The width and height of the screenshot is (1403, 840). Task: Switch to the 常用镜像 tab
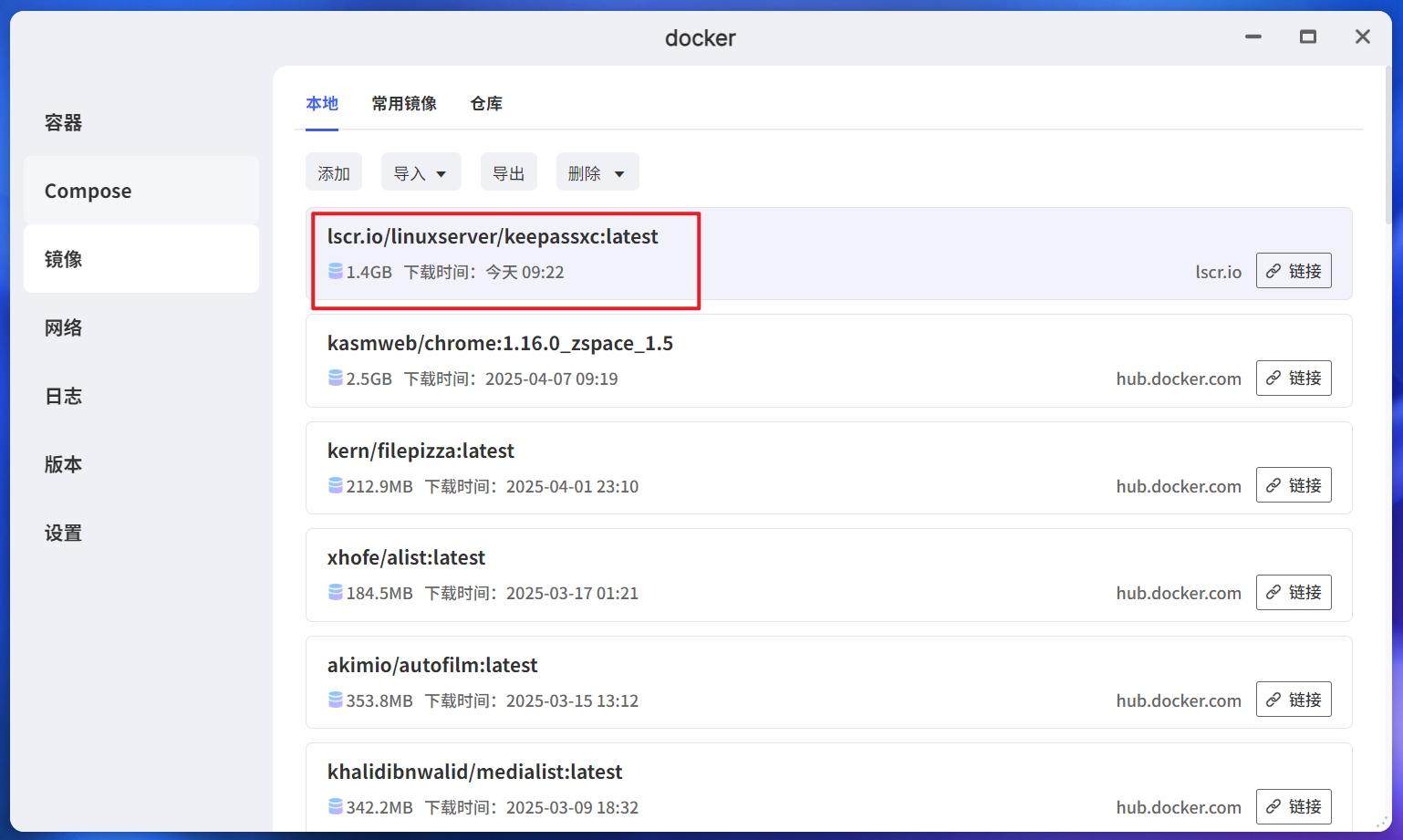tap(404, 104)
